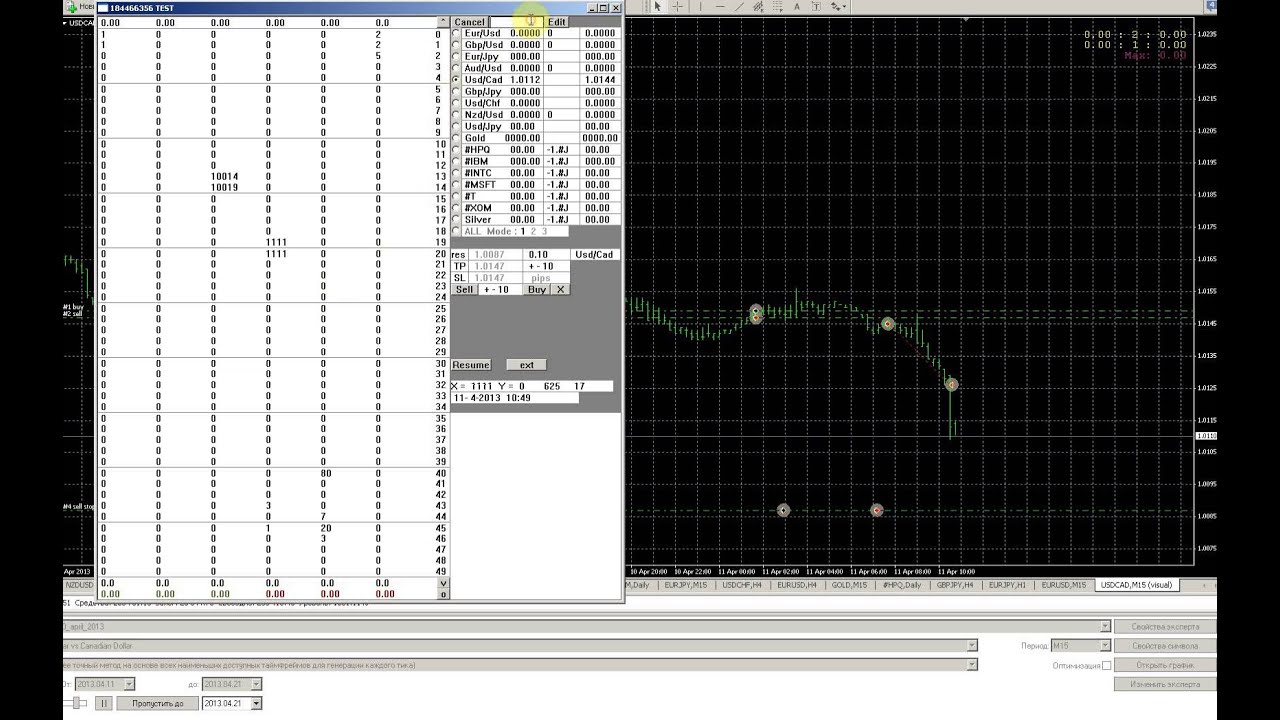Click the Resume button
The image size is (1280, 720).
coord(471,365)
